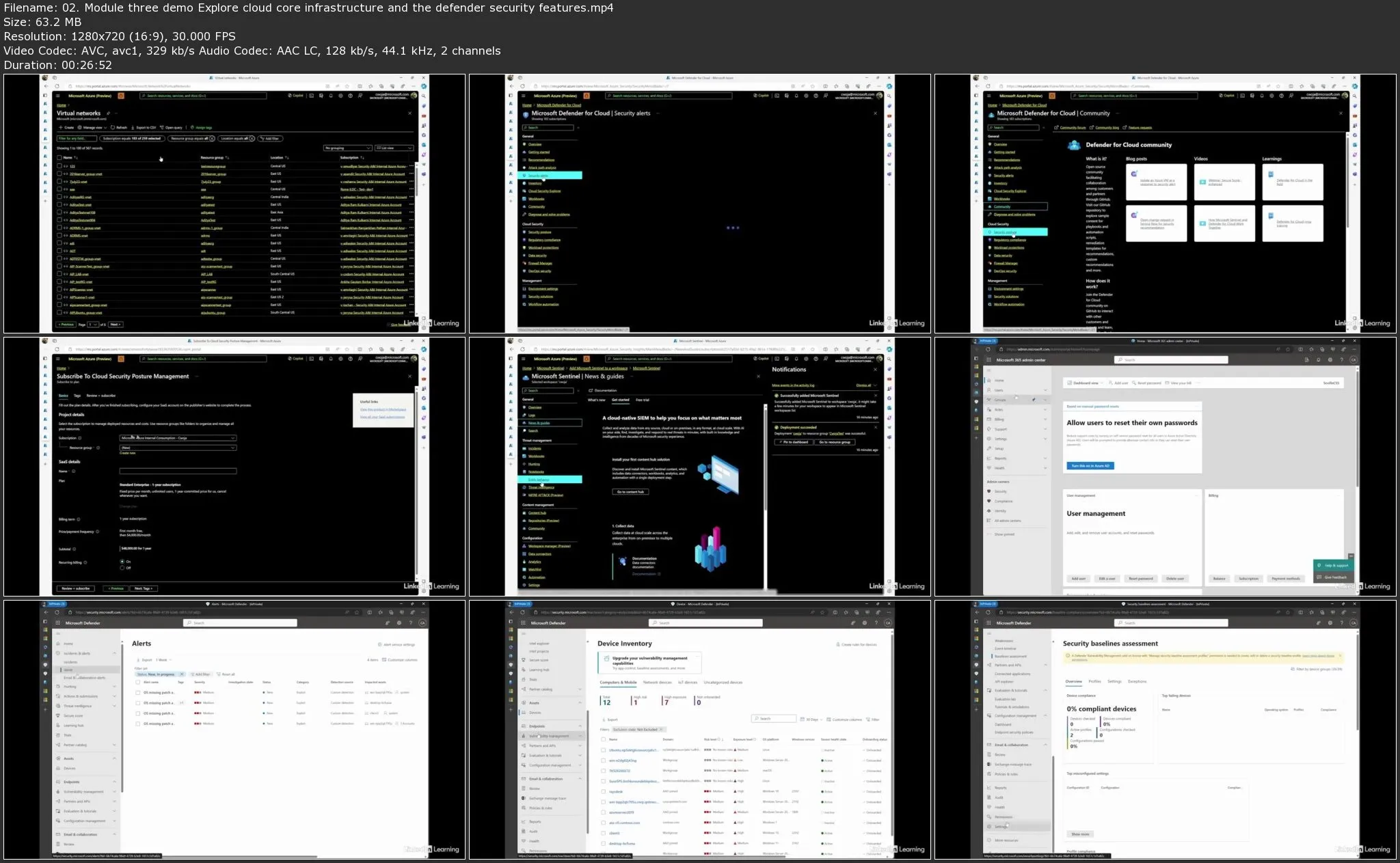This screenshot has height=863, width=1400.
Task: Remove the Location equals all filter
Action: (252, 139)
